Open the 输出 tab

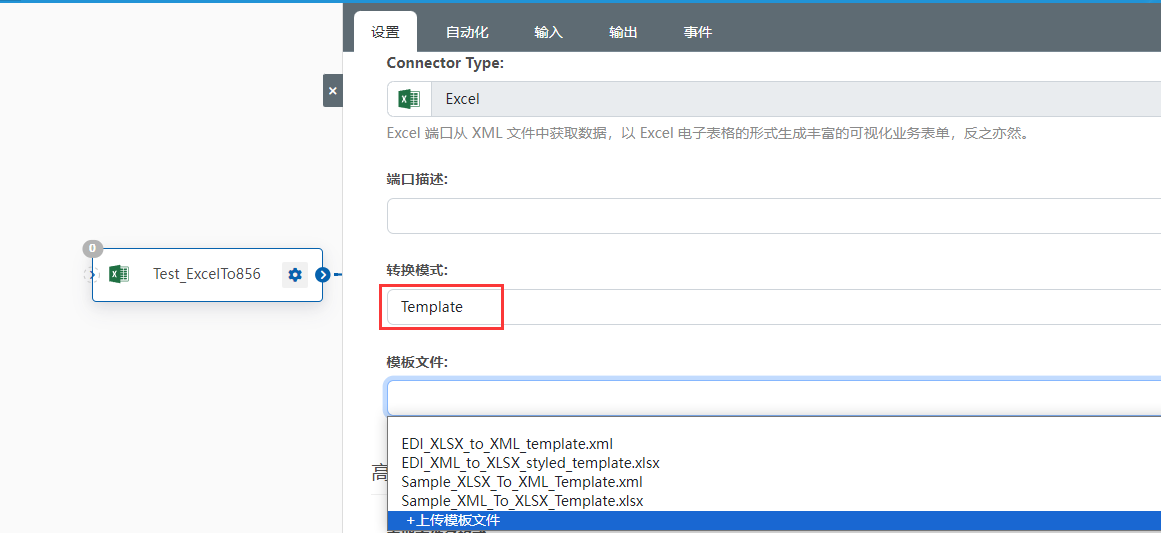623,32
